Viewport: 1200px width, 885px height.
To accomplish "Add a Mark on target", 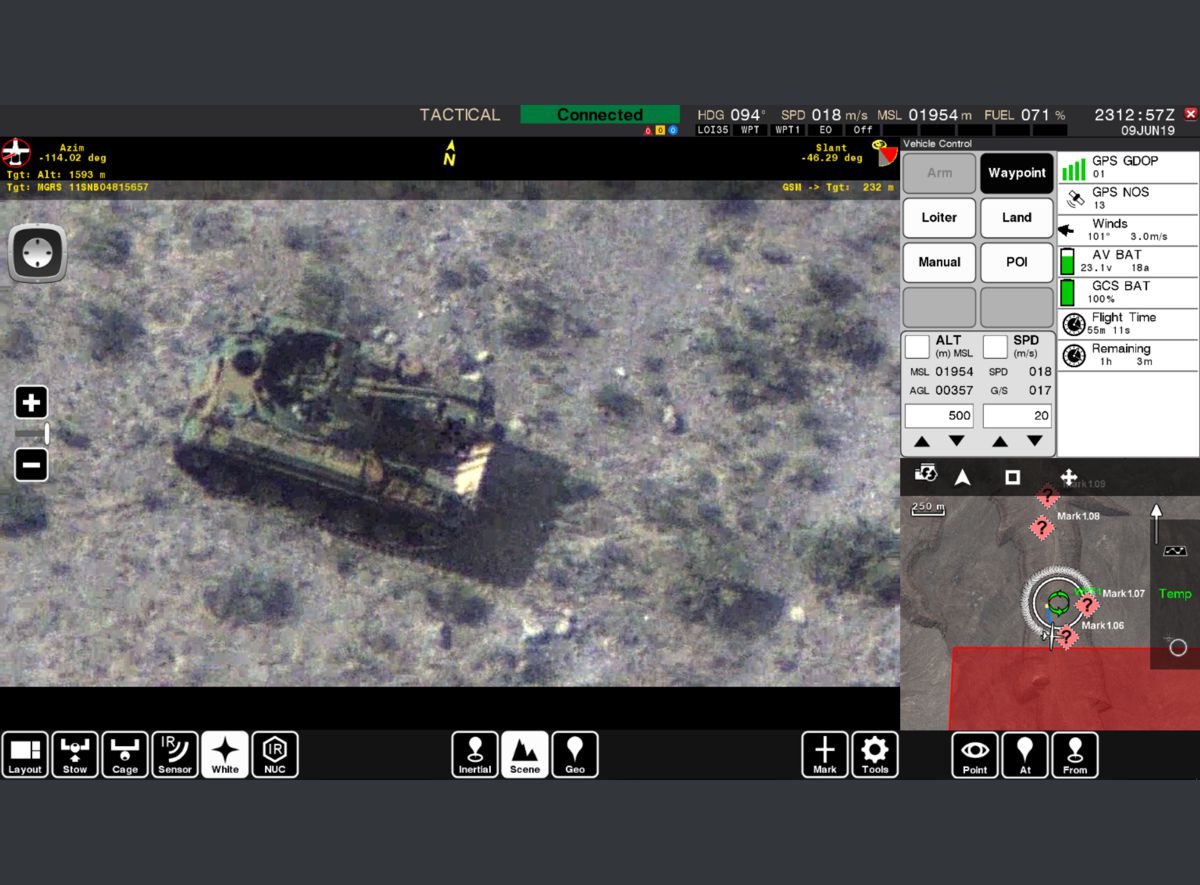I will click(825, 755).
